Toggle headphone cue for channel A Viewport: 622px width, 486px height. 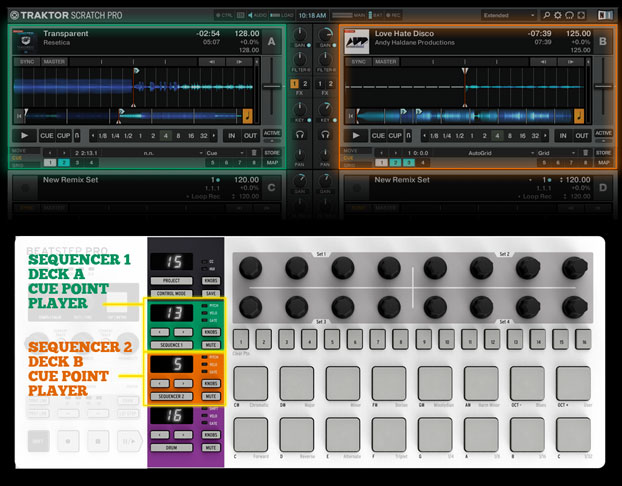(300, 135)
